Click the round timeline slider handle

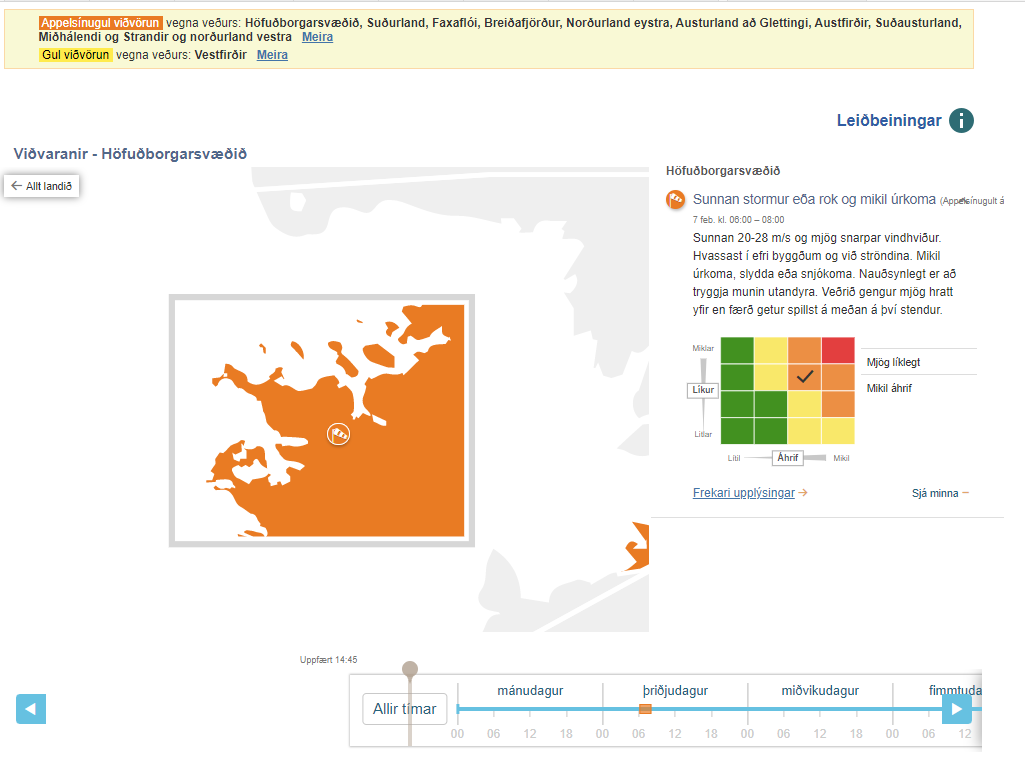click(x=410, y=669)
